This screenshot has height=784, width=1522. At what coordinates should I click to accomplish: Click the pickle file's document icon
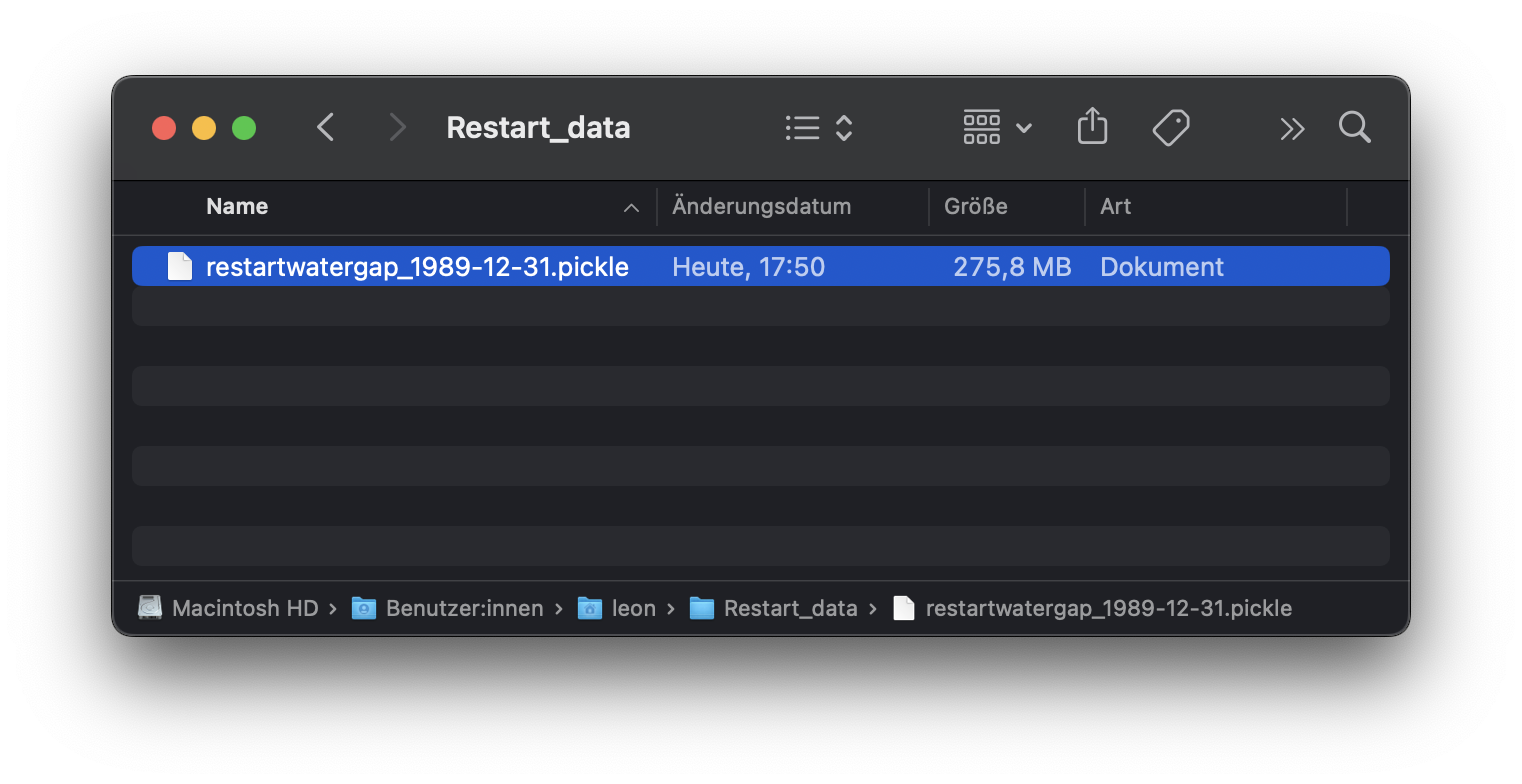coord(179,267)
